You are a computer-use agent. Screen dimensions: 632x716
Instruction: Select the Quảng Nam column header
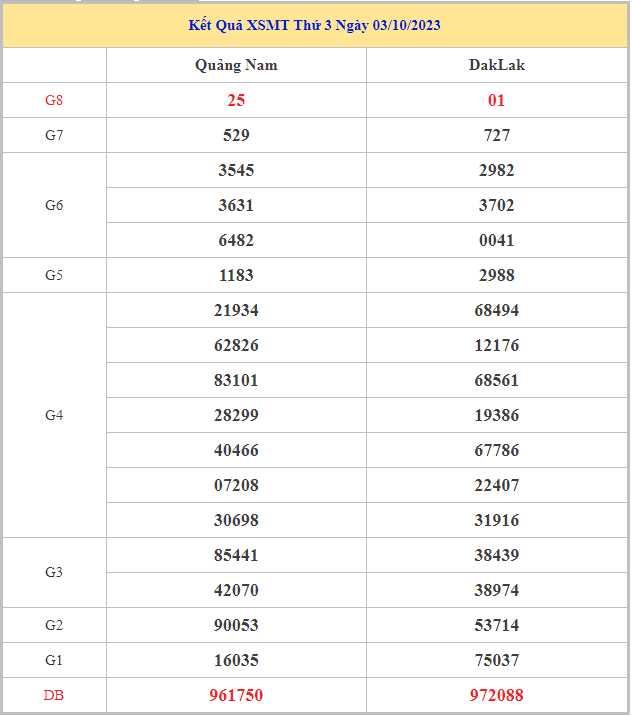click(x=236, y=65)
